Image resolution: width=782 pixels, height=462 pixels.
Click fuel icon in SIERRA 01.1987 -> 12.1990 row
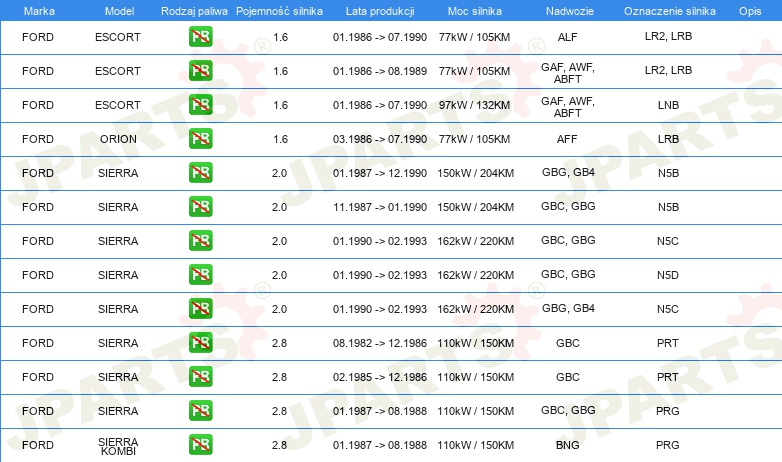[200, 172]
